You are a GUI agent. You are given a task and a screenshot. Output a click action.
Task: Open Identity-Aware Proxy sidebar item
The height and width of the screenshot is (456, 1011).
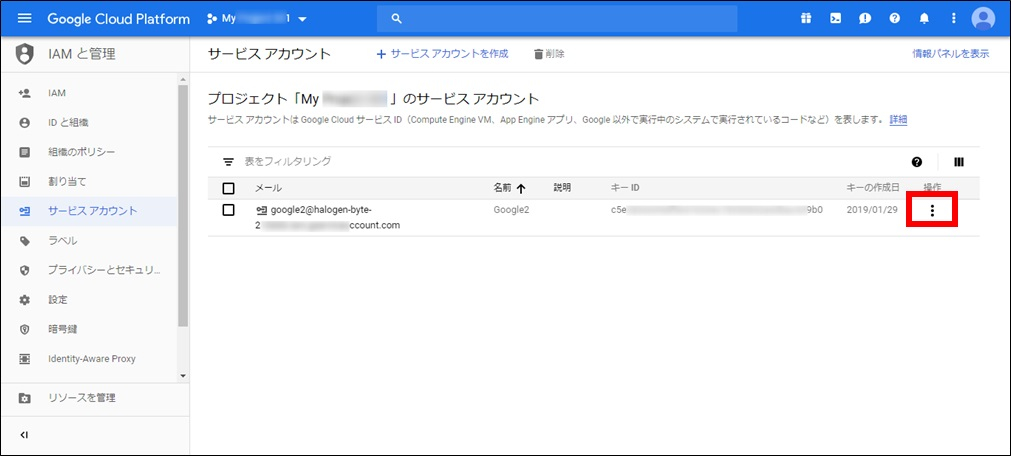point(89,359)
